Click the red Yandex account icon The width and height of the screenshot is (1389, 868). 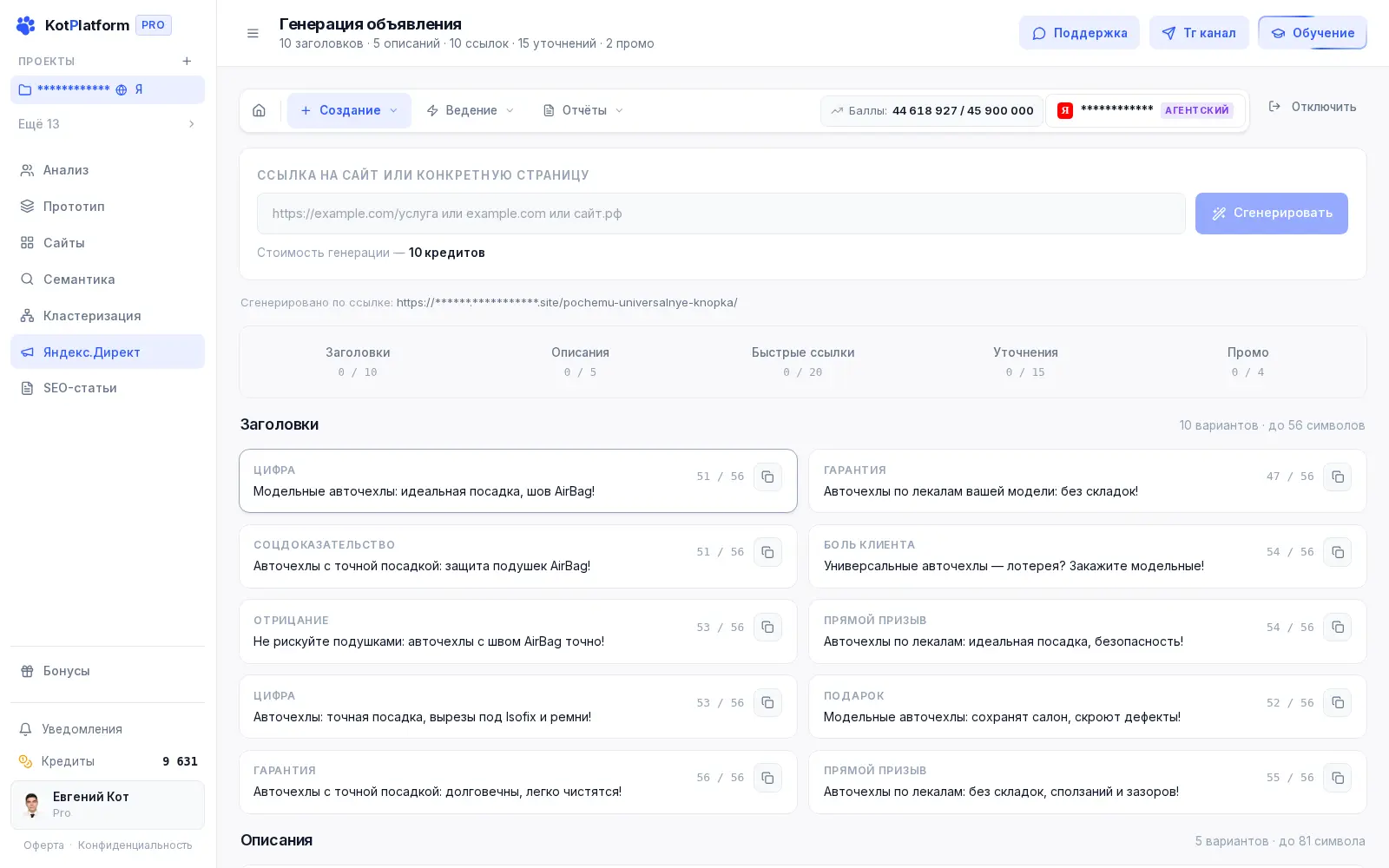point(1064,110)
